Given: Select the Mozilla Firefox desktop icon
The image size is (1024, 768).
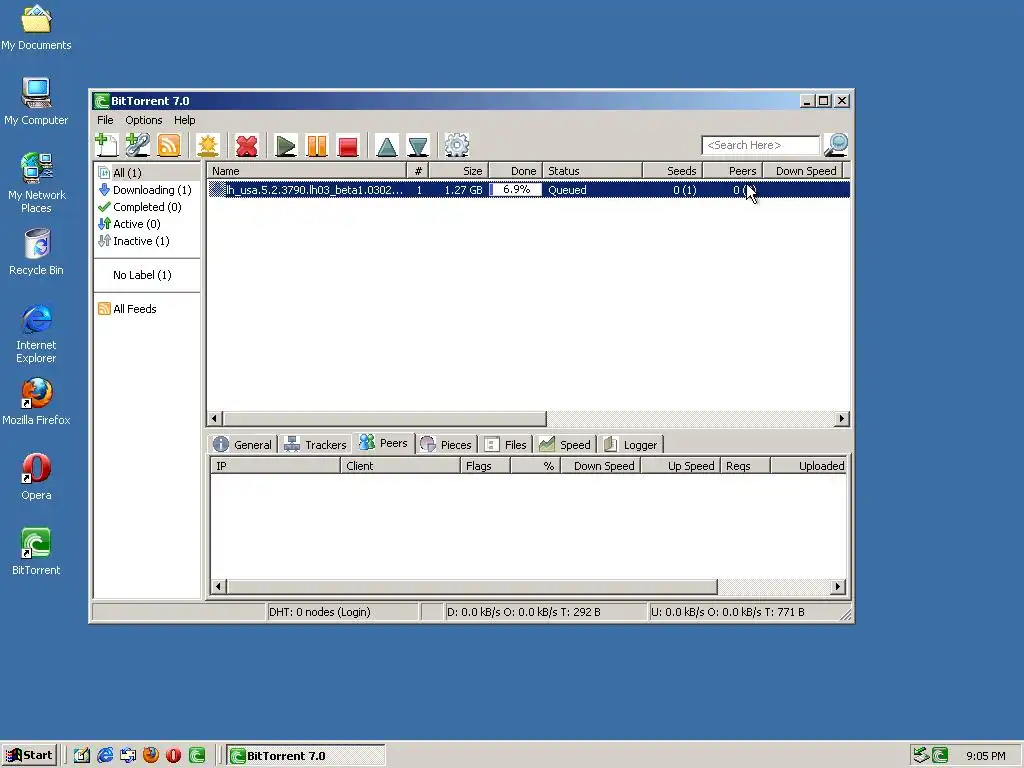Looking at the screenshot, I should point(36,402).
